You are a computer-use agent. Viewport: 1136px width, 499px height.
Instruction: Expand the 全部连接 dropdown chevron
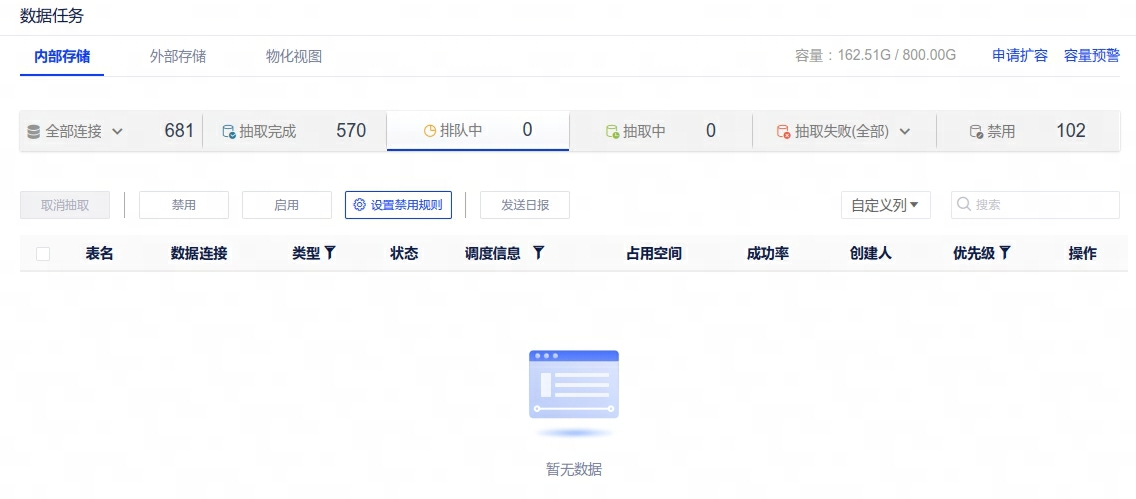tap(117, 131)
